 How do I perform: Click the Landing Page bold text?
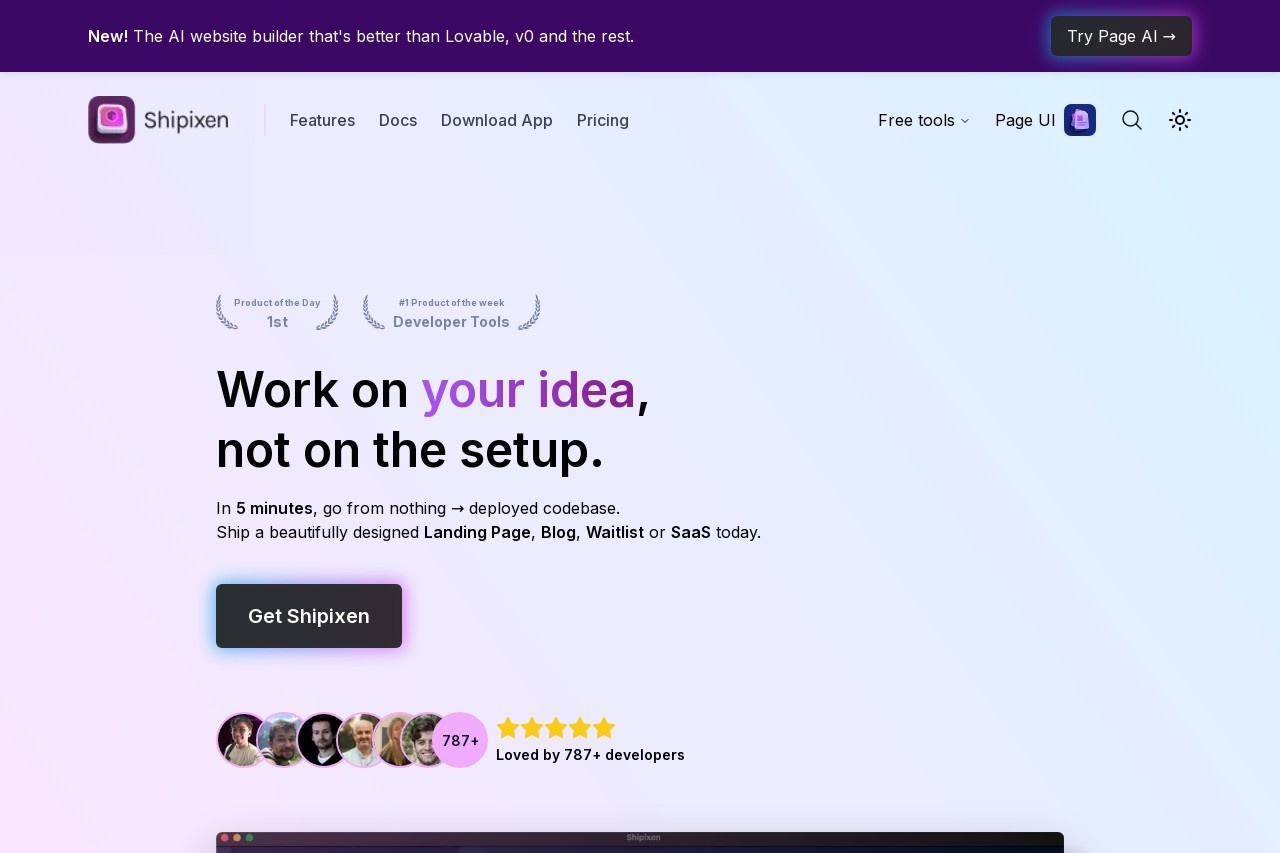tap(477, 532)
